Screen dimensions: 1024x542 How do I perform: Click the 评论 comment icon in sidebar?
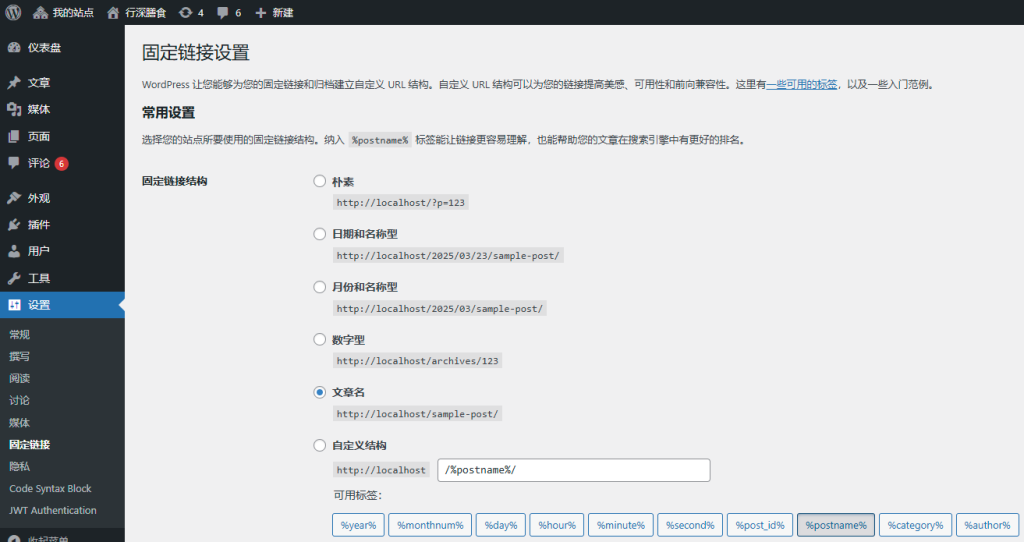14,163
